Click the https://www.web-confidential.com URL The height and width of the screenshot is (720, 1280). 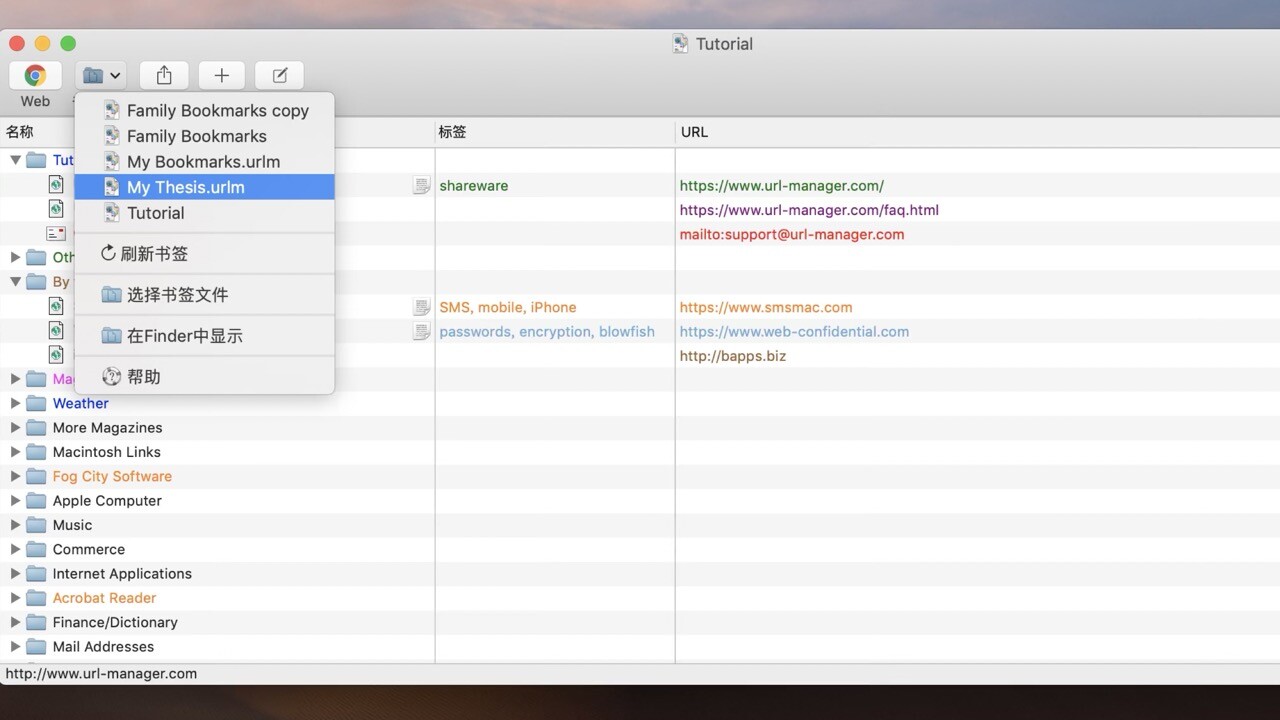794,331
